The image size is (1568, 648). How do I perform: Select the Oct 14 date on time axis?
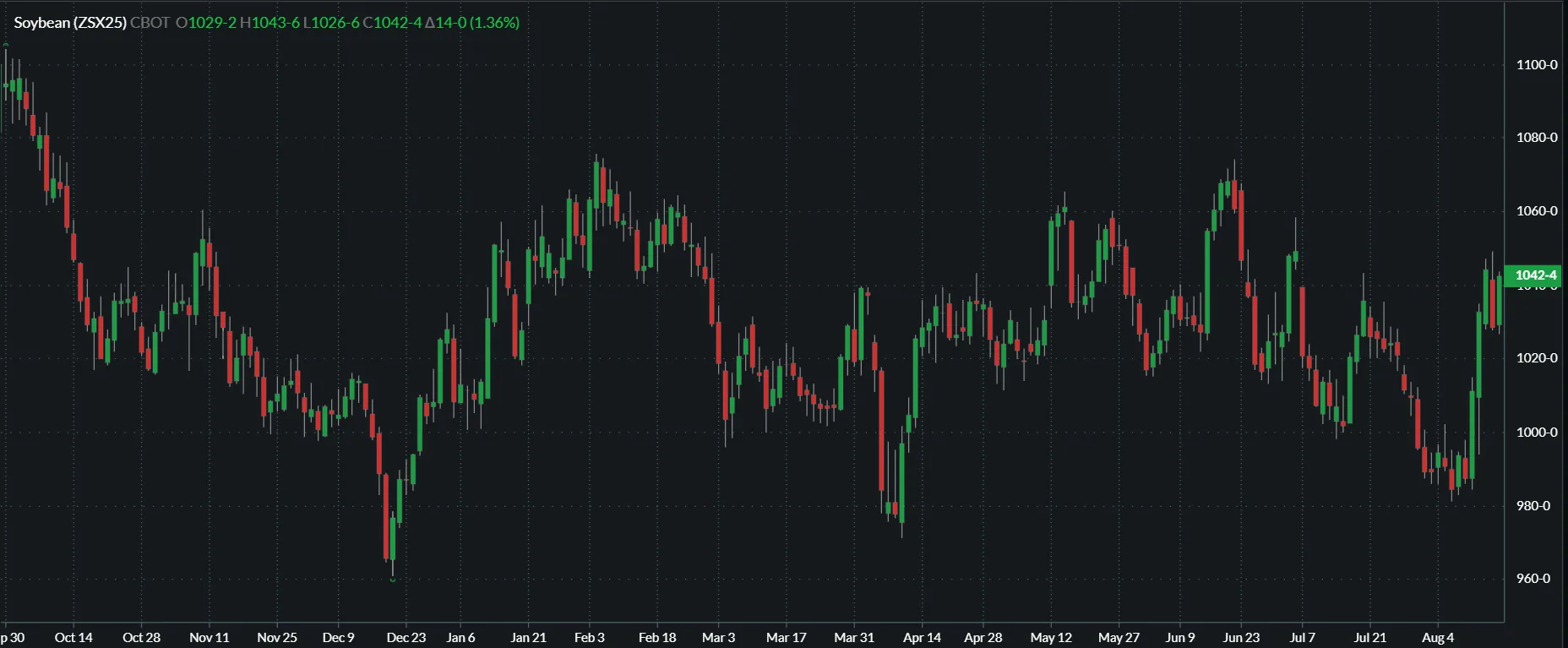[73, 638]
